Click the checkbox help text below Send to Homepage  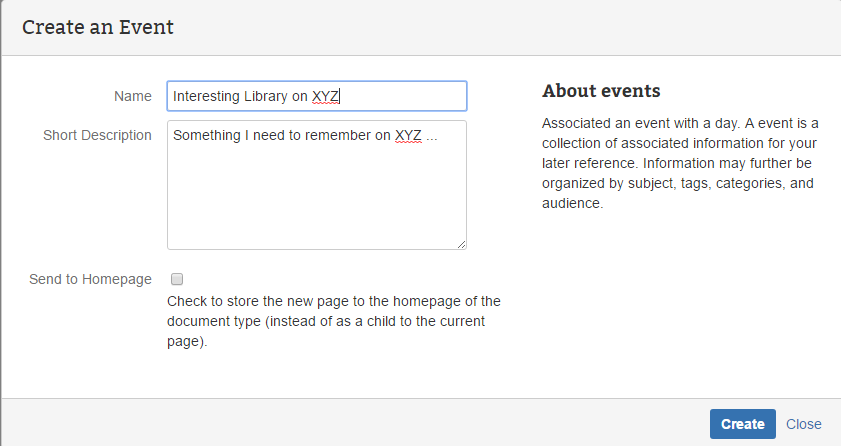point(333,321)
